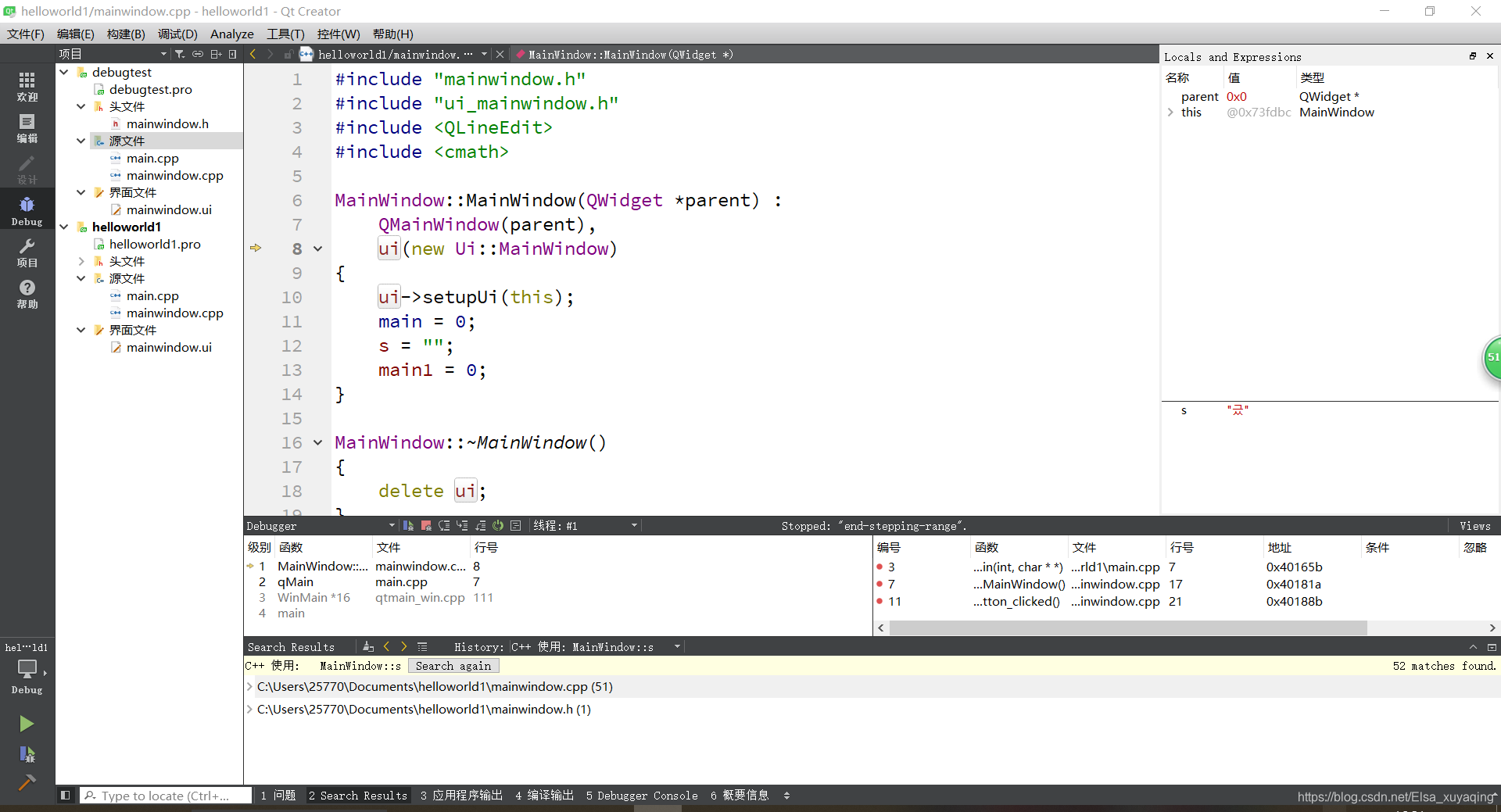Click the Step Out debugger icon

pyautogui.click(x=480, y=526)
